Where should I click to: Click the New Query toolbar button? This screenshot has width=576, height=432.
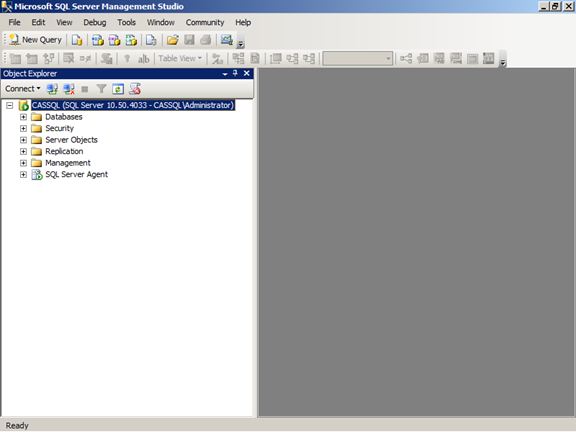(35, 40)
